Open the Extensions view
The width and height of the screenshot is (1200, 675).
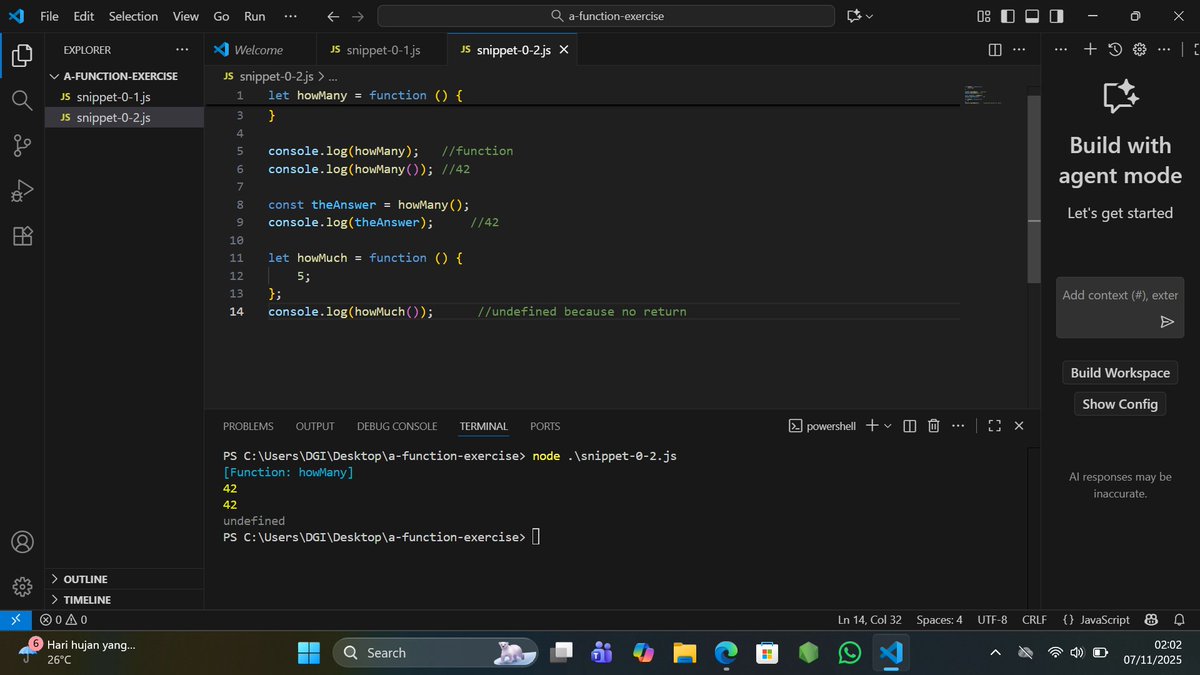coord(21,236)
